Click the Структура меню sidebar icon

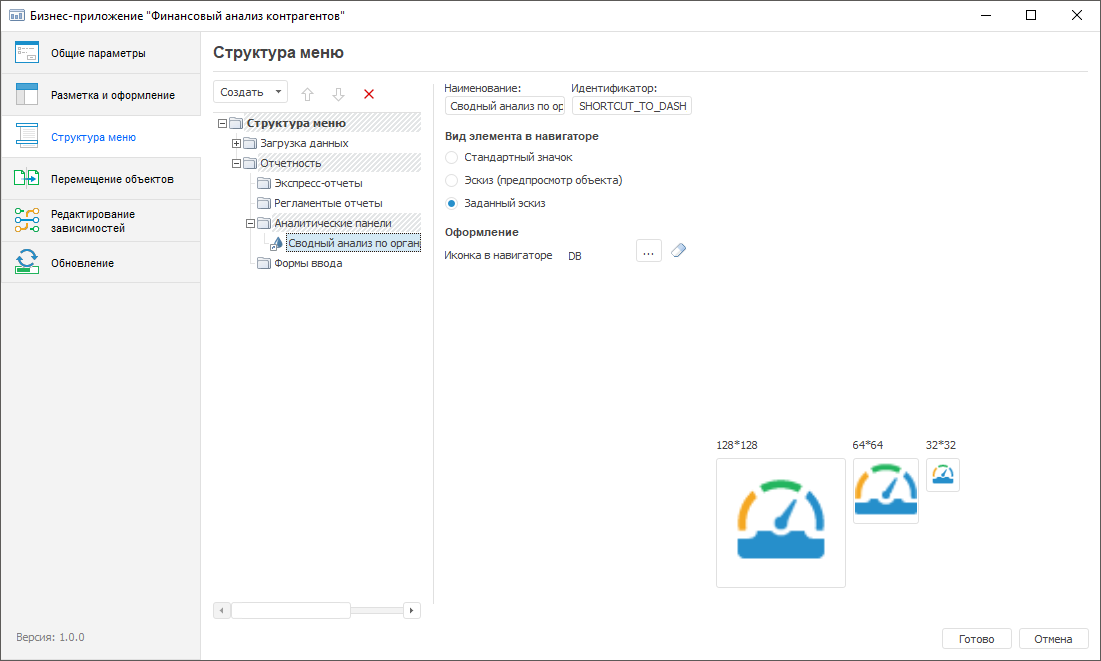coord(27,136)
